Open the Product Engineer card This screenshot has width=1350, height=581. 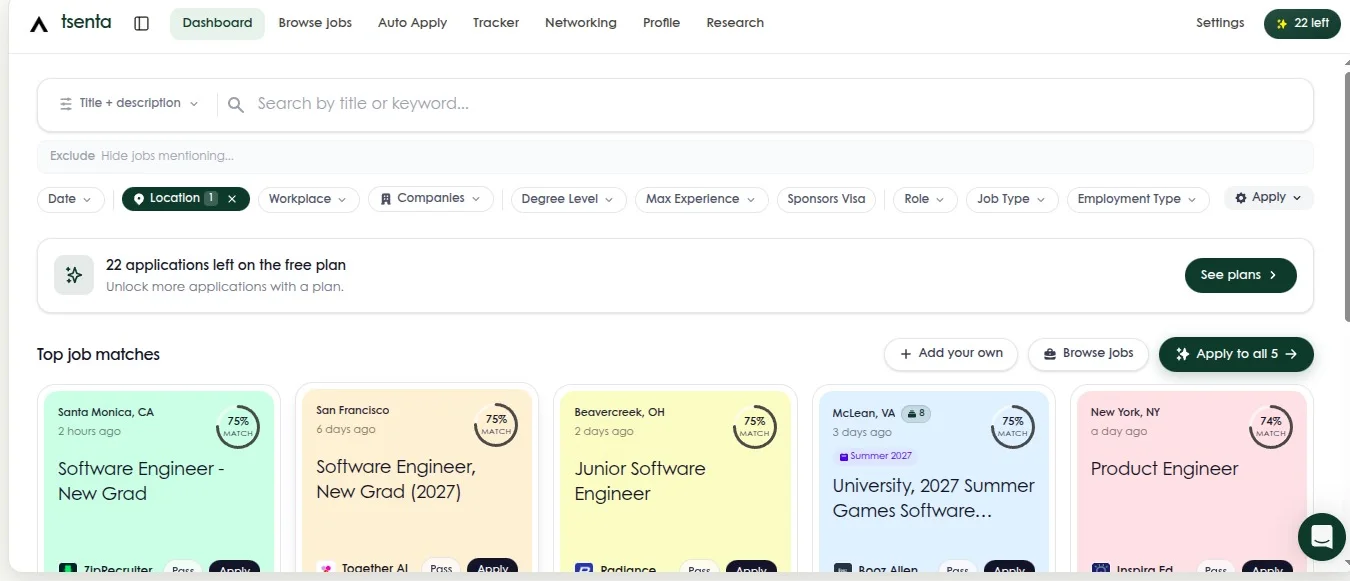tap(1191, 481)
